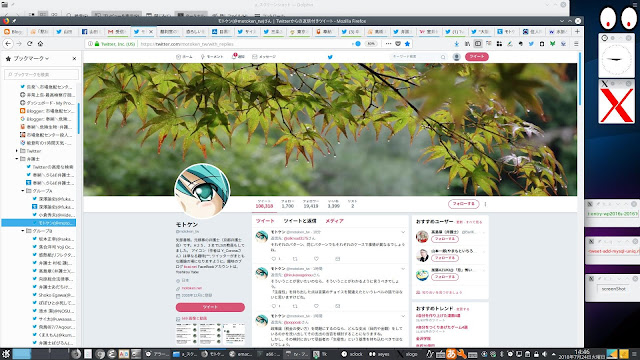Retweet the first tweet
Screen dimensions: 640x360
click(x=295, y=259)
